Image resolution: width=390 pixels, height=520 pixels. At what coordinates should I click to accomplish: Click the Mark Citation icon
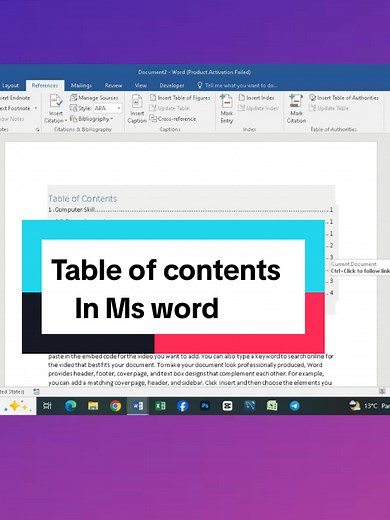(x=296, y=101)
